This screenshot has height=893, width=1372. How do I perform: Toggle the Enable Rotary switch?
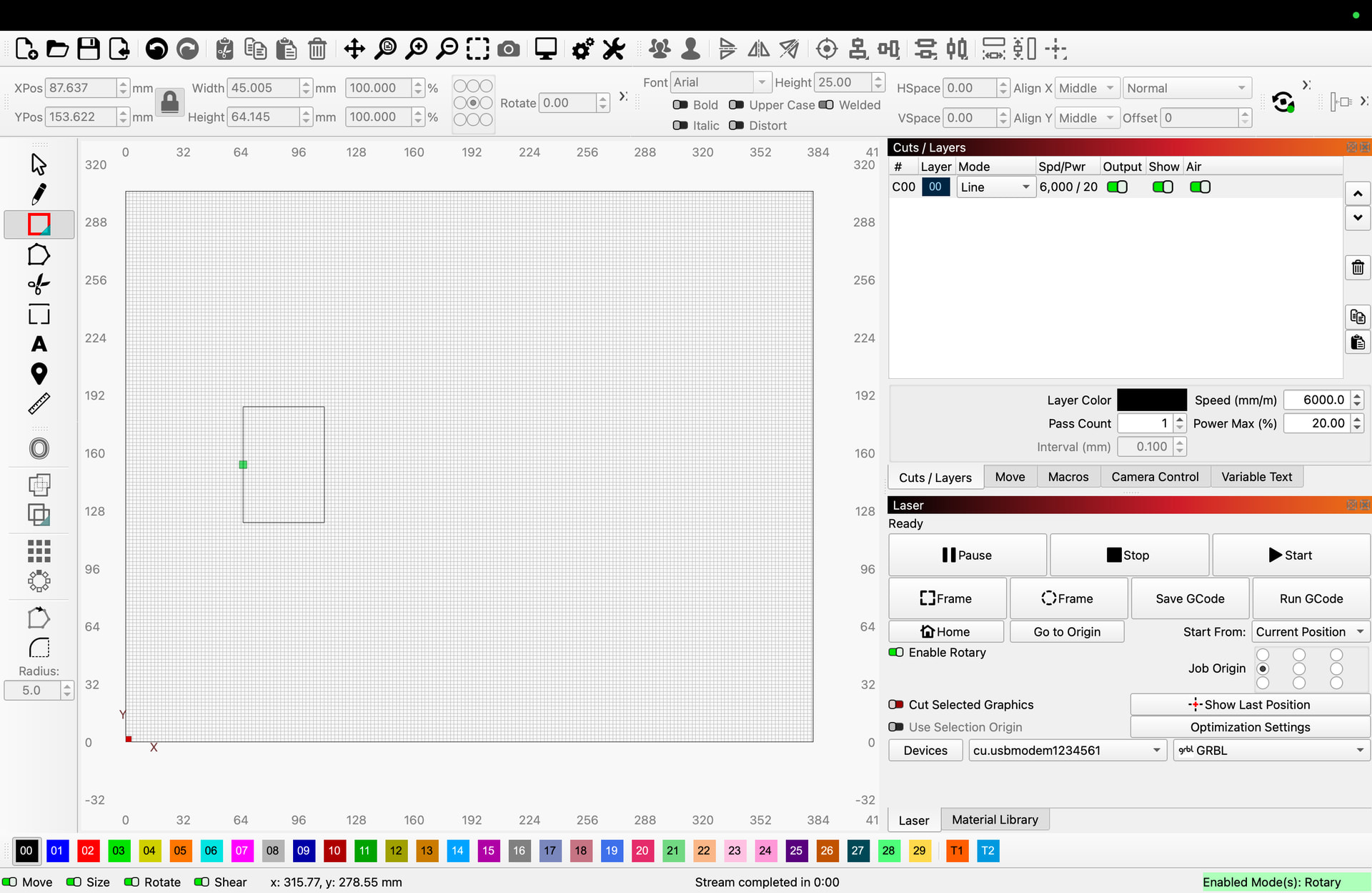896,652
